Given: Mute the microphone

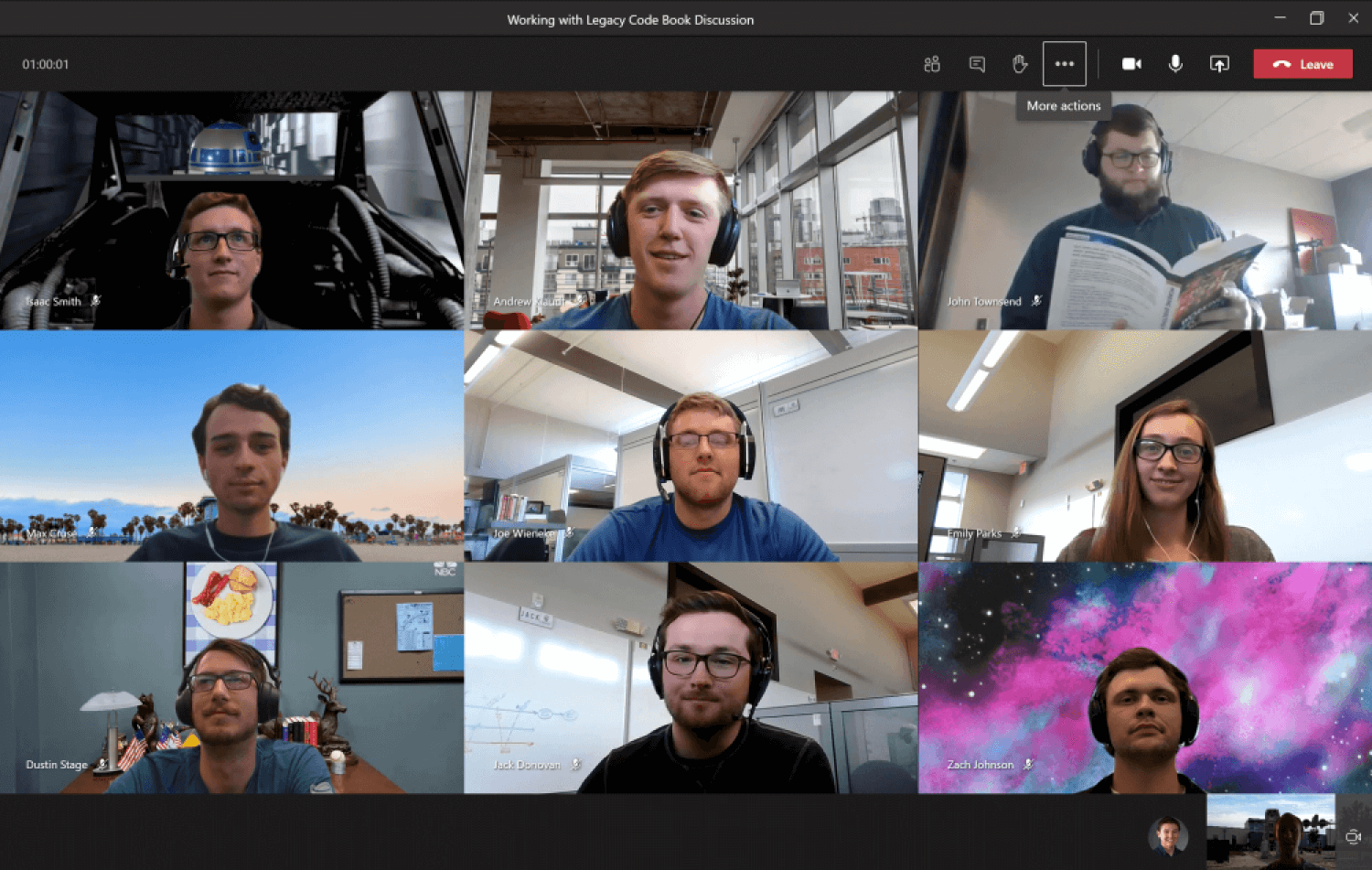Looking at the screenshot, I should coord(1175,64).
